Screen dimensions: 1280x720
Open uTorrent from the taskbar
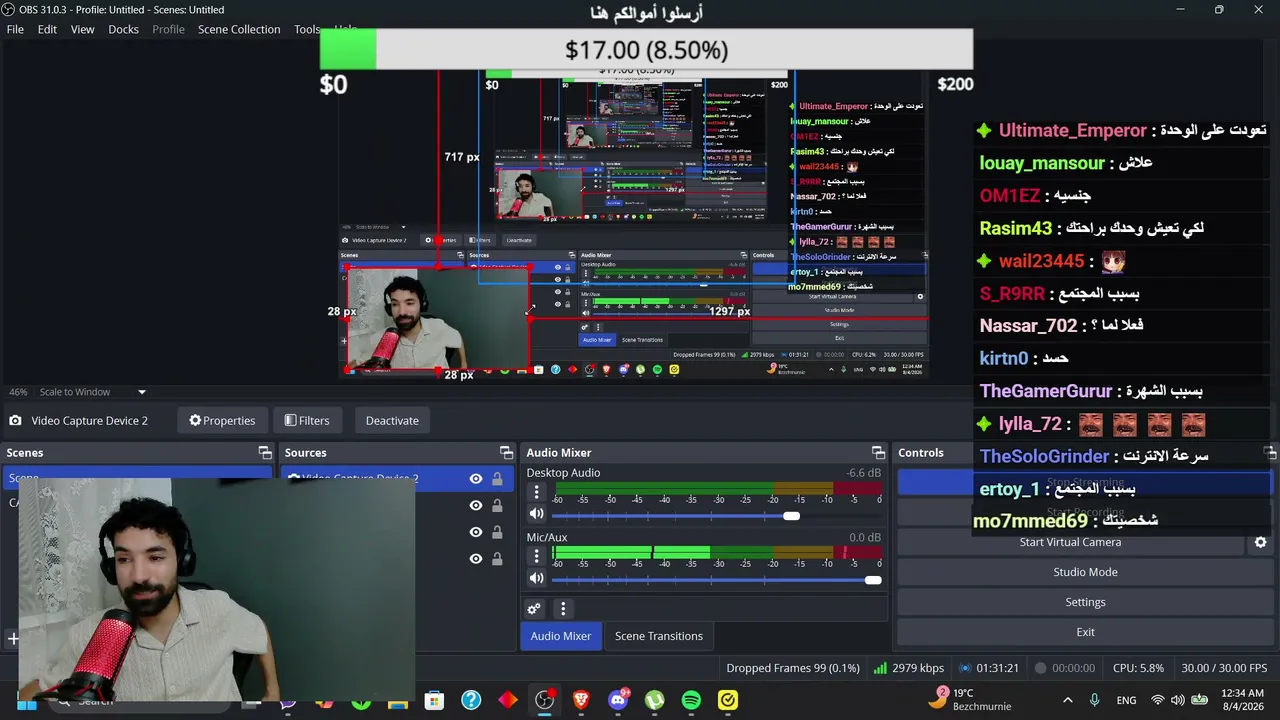655,700
